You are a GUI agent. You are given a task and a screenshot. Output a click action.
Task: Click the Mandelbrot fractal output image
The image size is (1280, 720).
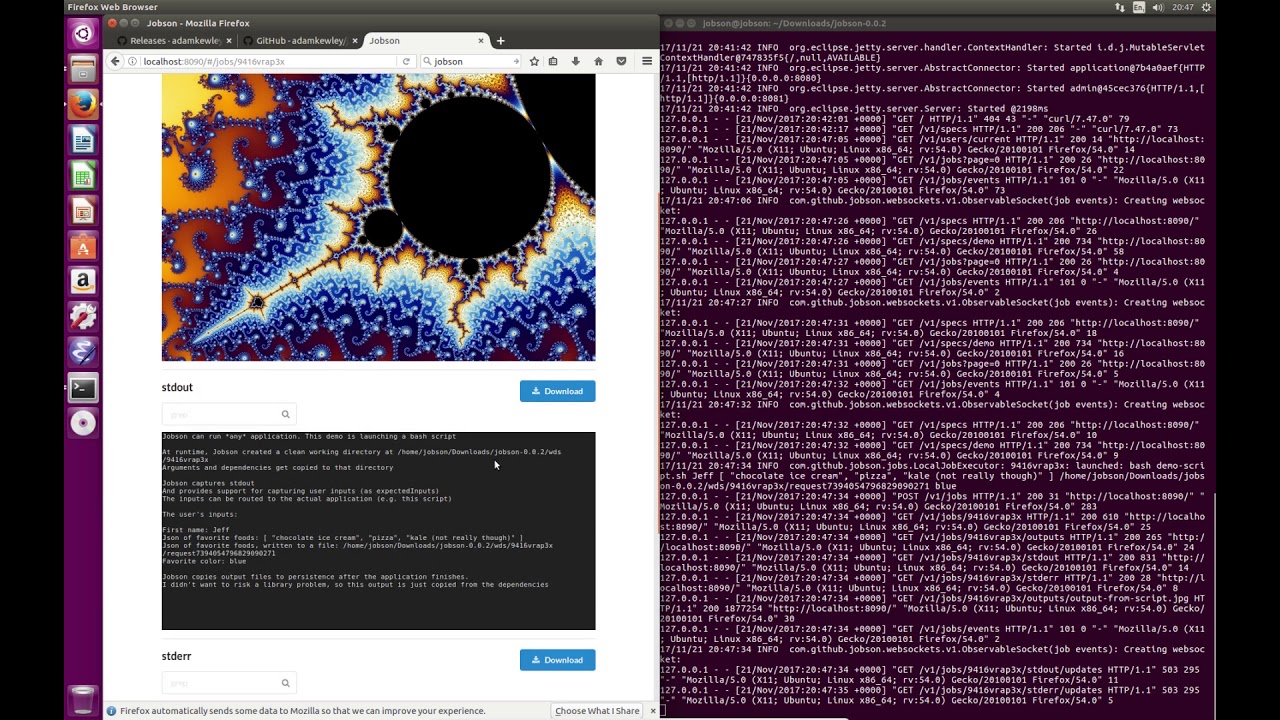pyautogui.click(x=378, y=217)
